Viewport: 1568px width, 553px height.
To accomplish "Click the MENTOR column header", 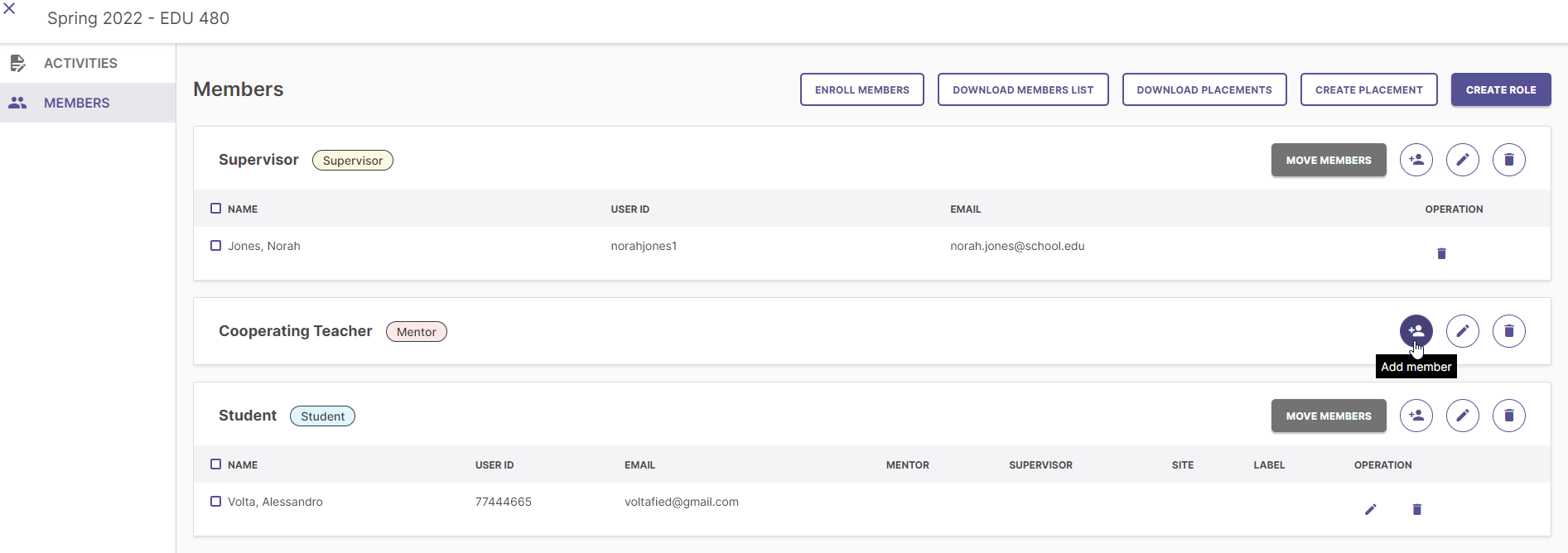I will (908, 464).
